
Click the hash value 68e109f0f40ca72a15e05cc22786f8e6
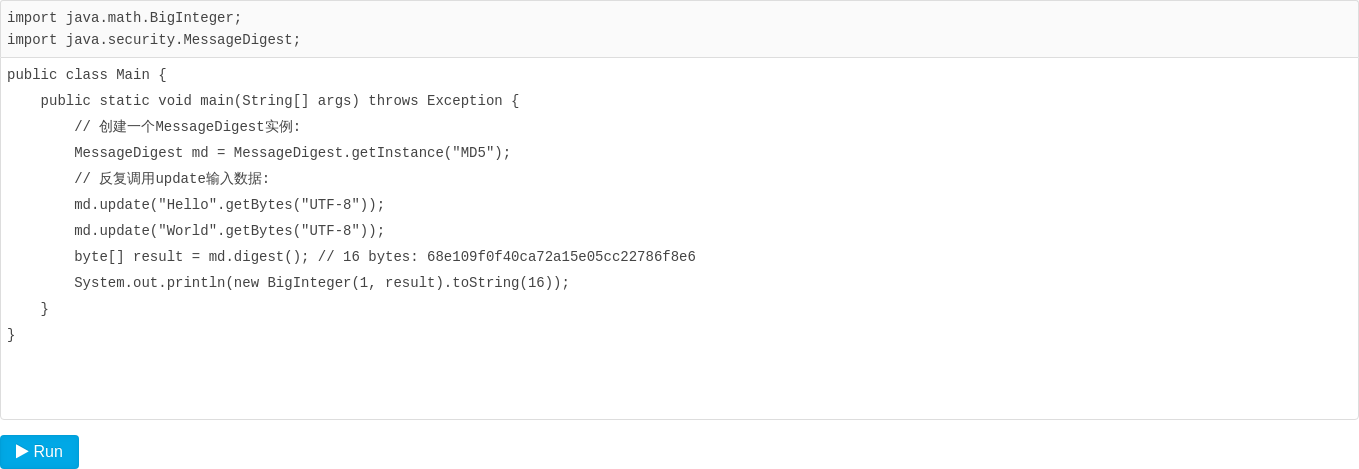pos(561,257)
